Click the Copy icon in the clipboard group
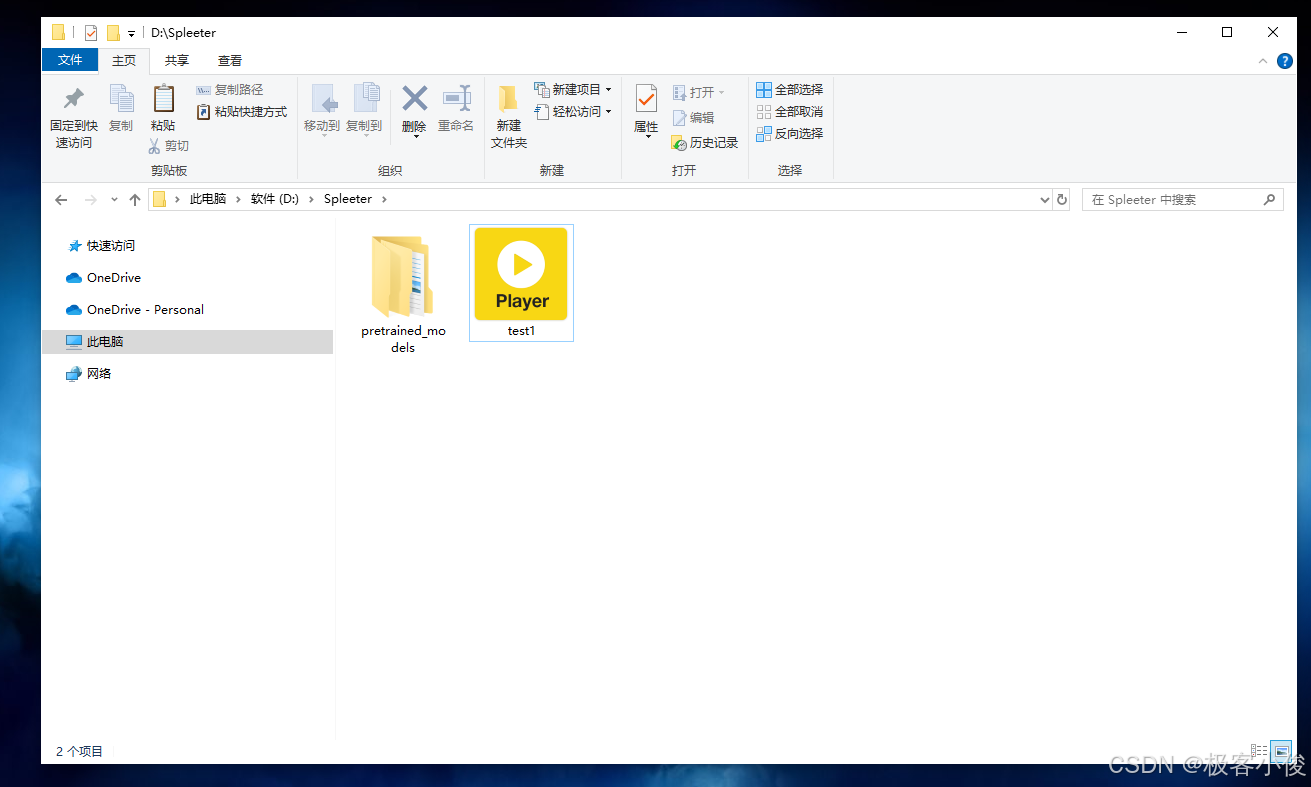Image resolution: width=1311 pixels, height=787 pixels. point(121,99)
